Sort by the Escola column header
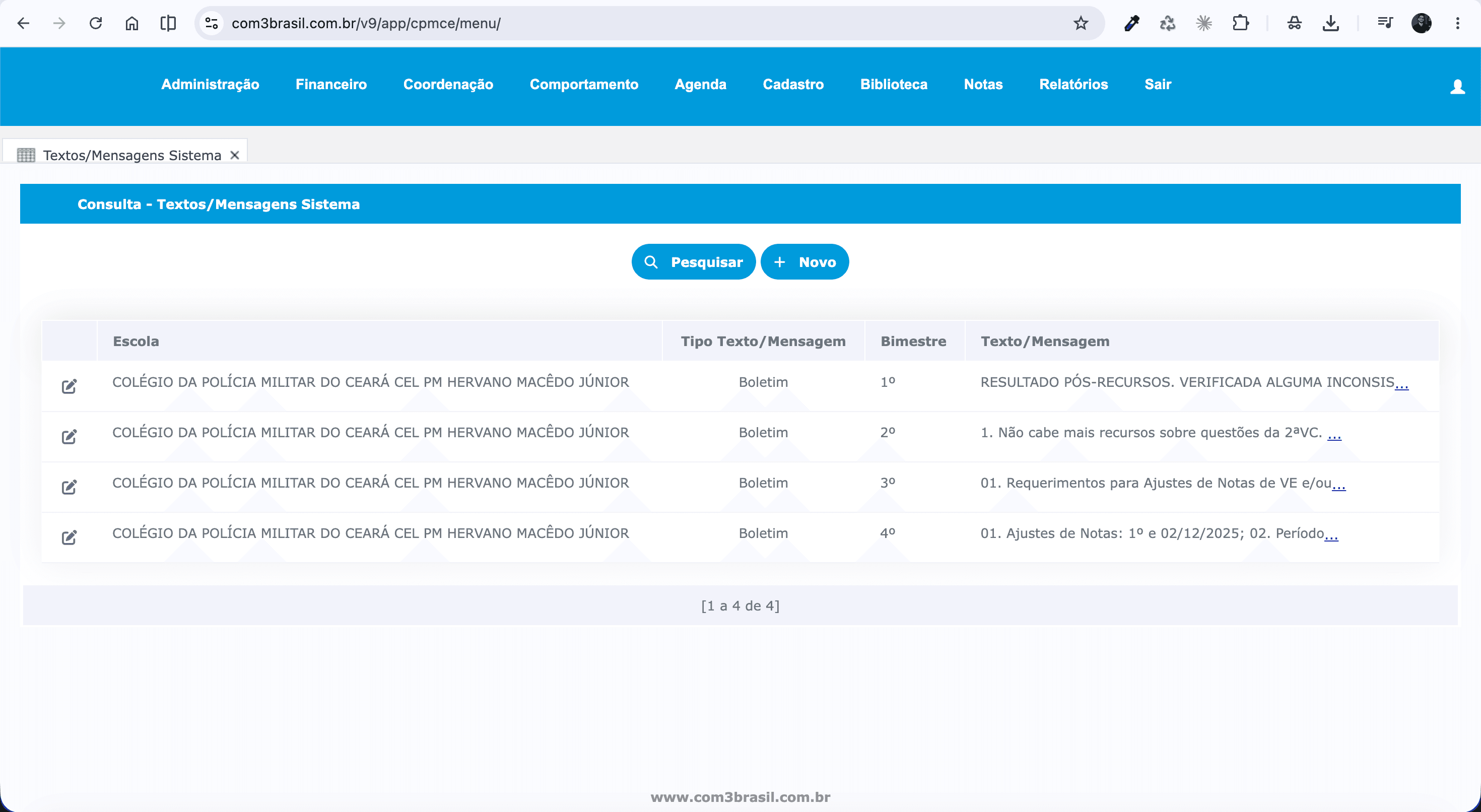This screenshot has width=1481, height=812. (136, 341)
